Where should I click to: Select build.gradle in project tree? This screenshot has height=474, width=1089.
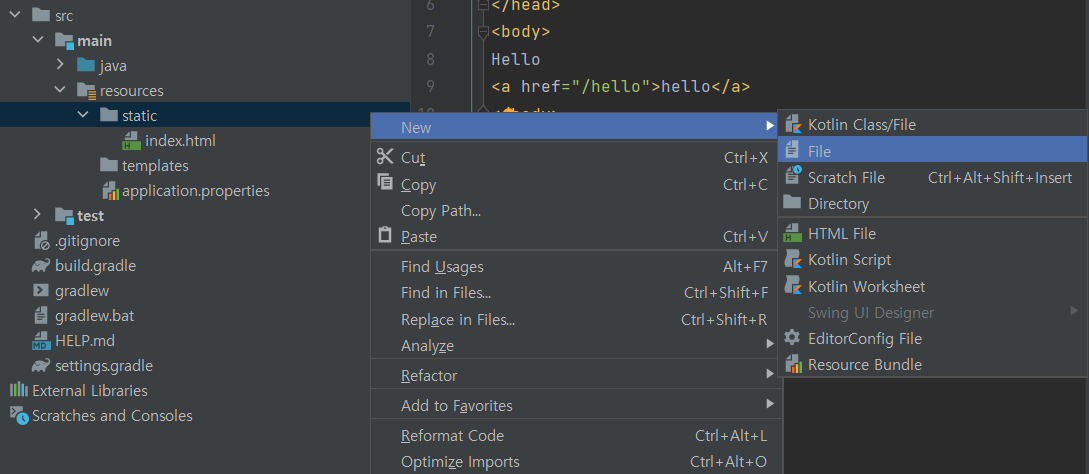point(95,265)
